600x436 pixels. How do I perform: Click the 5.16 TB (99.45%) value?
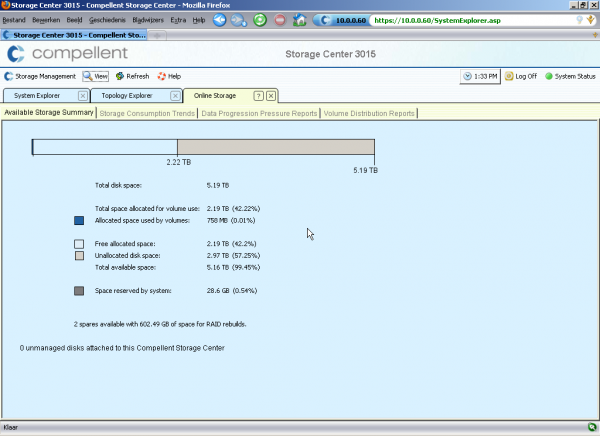click(233, 268)
